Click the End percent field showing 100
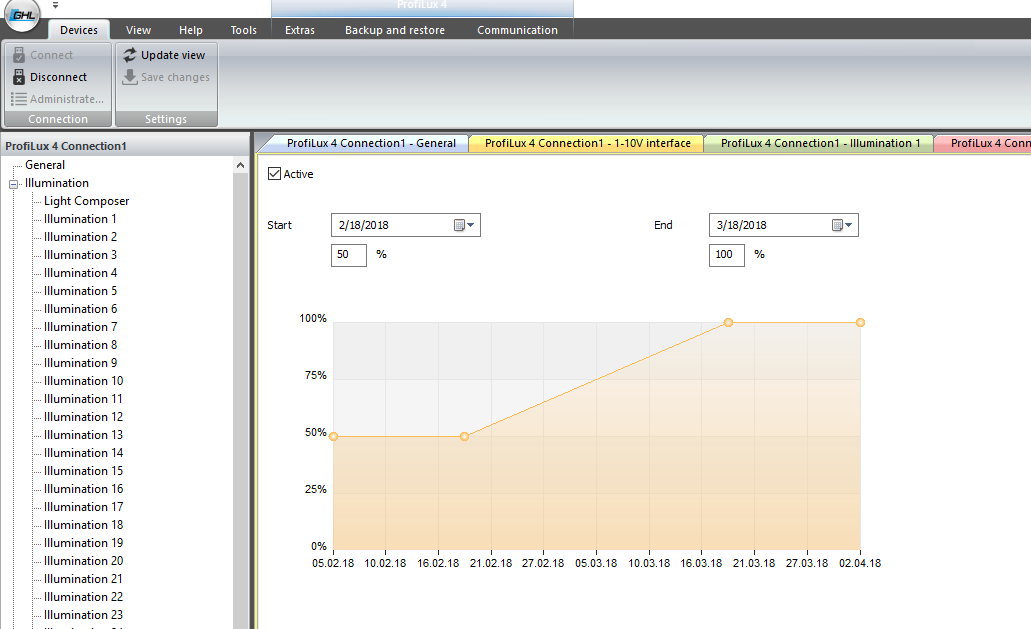 727,255
